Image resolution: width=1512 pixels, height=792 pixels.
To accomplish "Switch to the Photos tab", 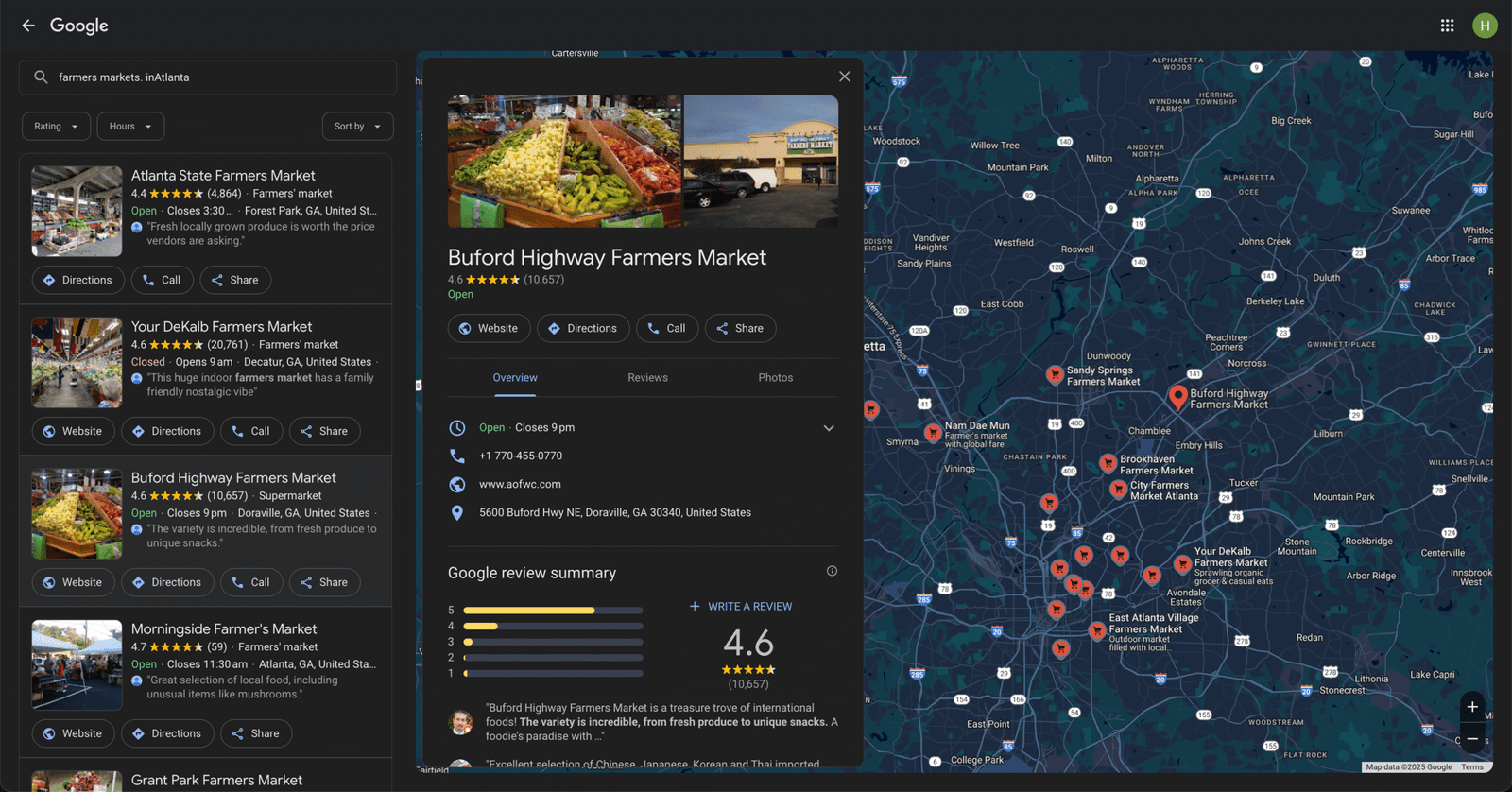I will [x=776, y=378].
